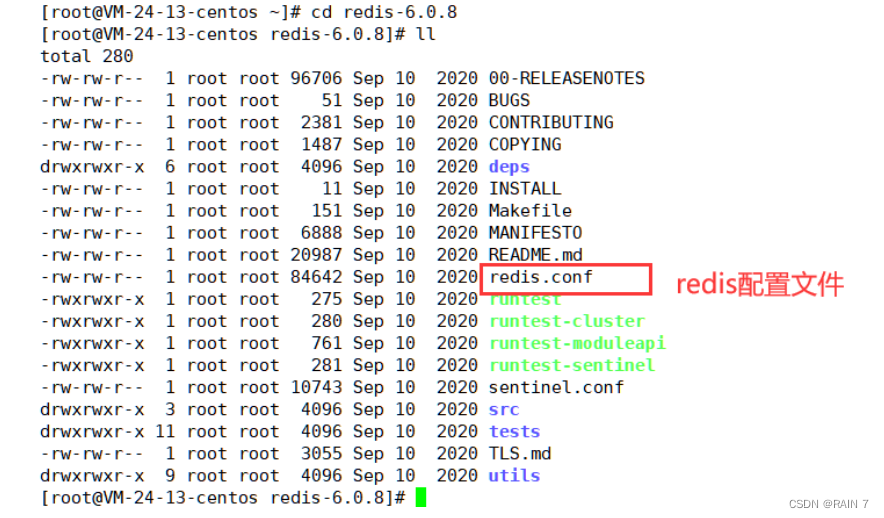Viewport: 884px width, 518px height.
Task: Click the CONTRIBUTING file name
Action: (551, 122)
